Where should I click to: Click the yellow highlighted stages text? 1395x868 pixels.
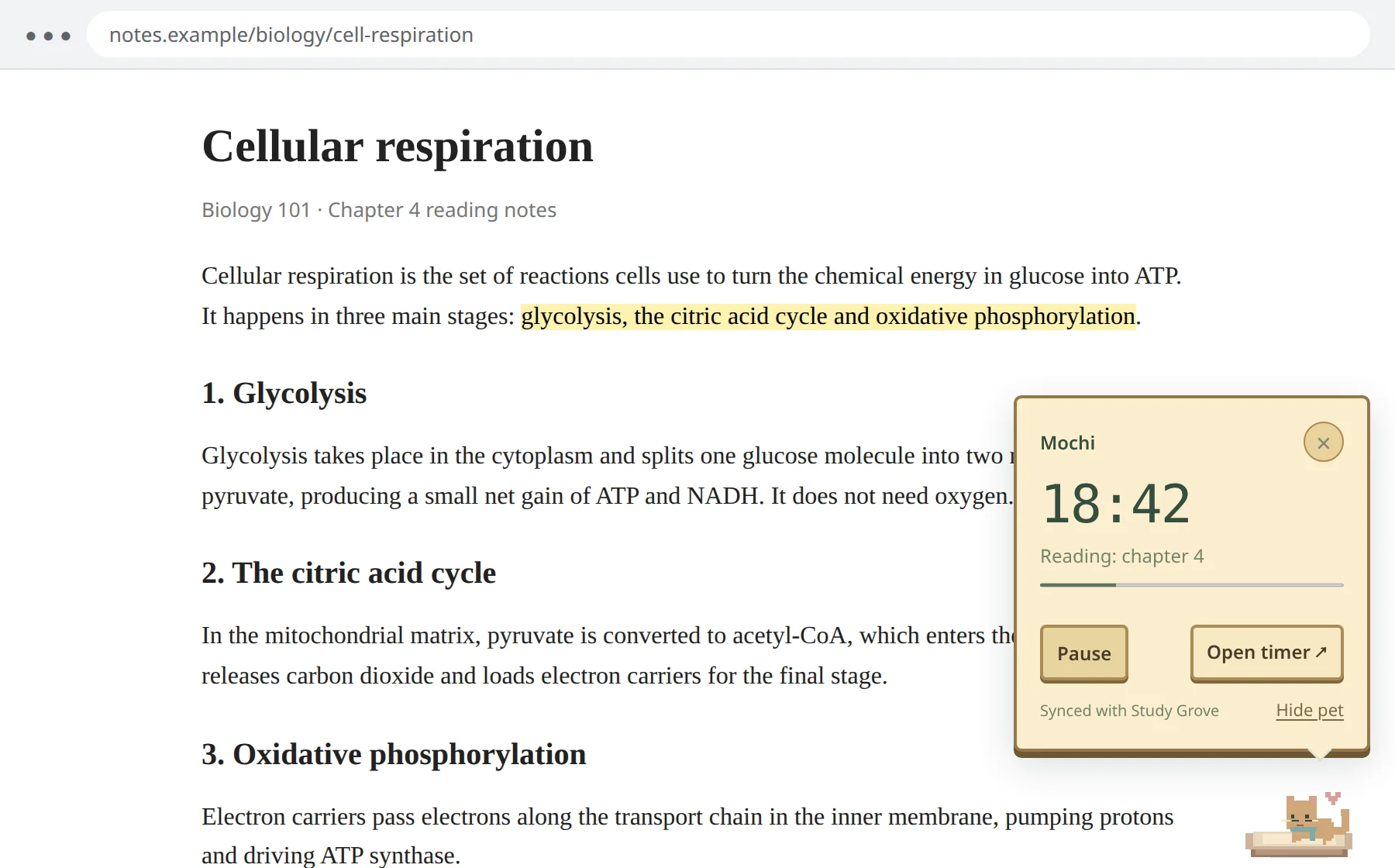pyautogui.click(x=828, y=316)
